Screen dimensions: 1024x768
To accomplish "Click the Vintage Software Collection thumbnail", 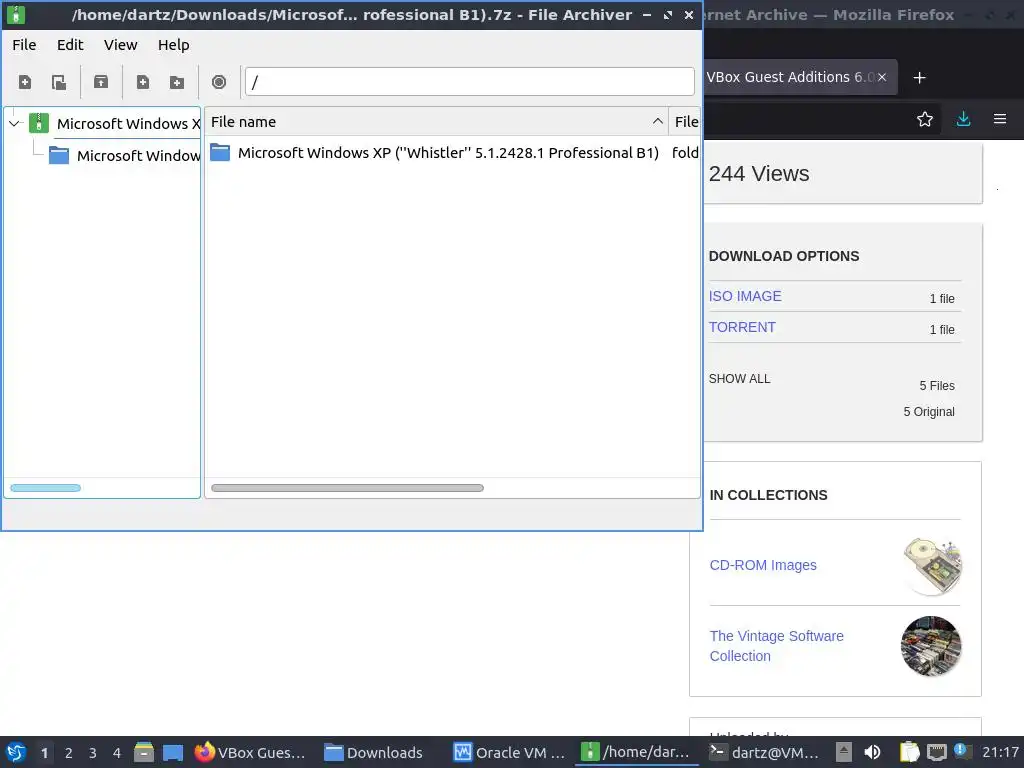I will pyautogui.click(x=931, y=646).
